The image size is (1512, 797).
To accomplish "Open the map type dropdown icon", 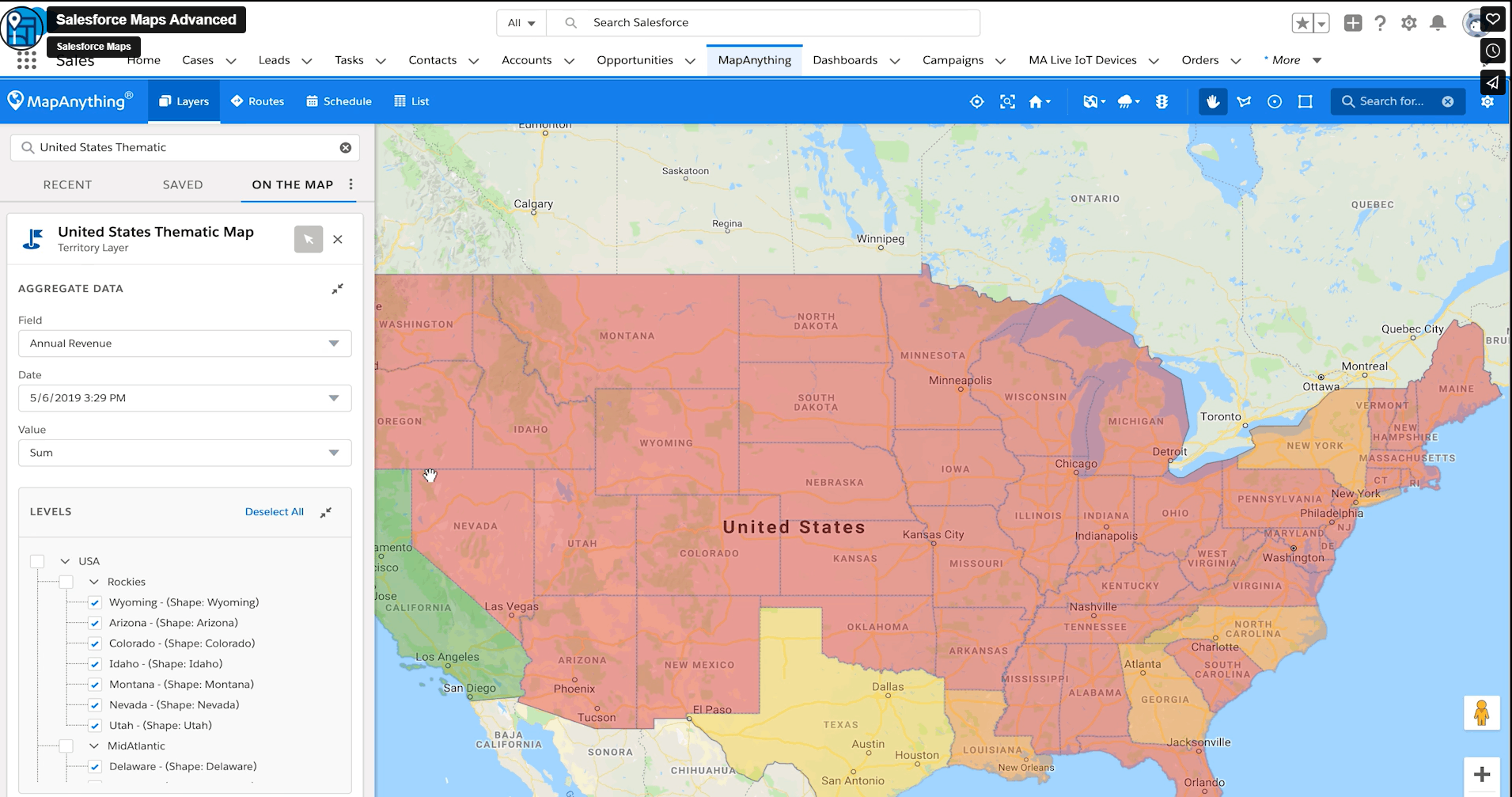I will (x=1094, y=101).
